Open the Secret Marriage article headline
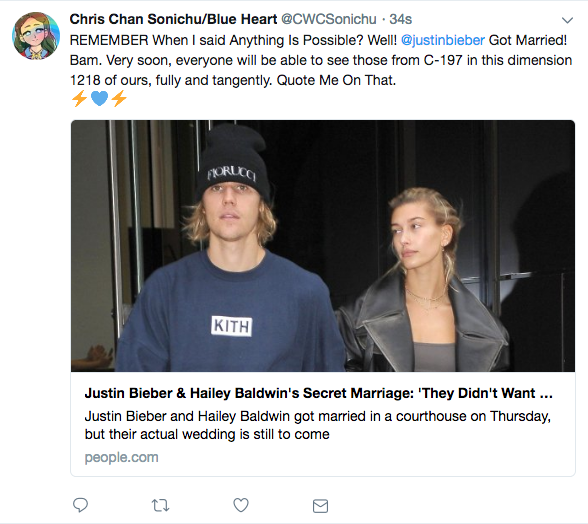This screenshot has height=524, width=588. point(318,393)
